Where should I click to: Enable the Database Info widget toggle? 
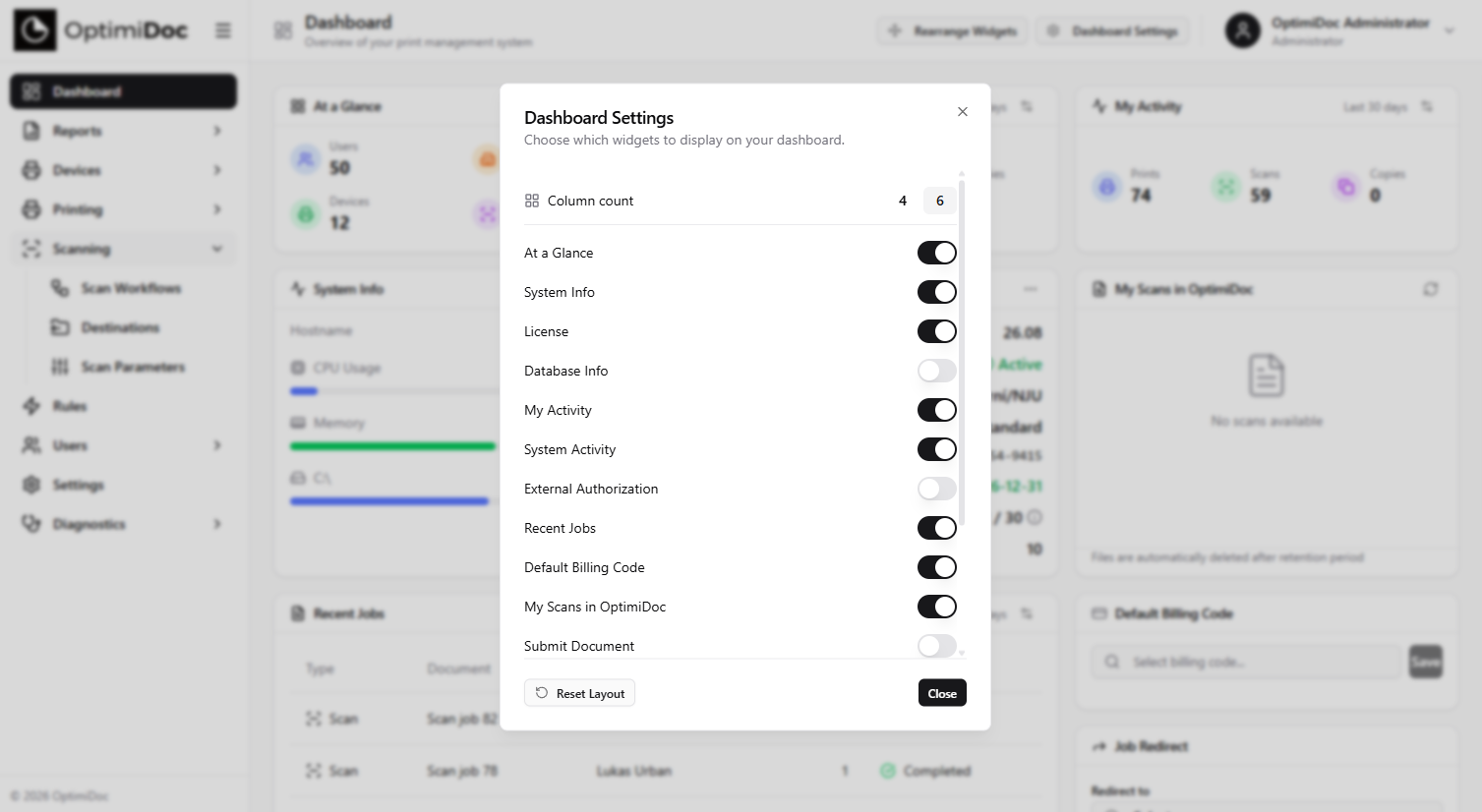pyautogui.click(x=937, y=371)
